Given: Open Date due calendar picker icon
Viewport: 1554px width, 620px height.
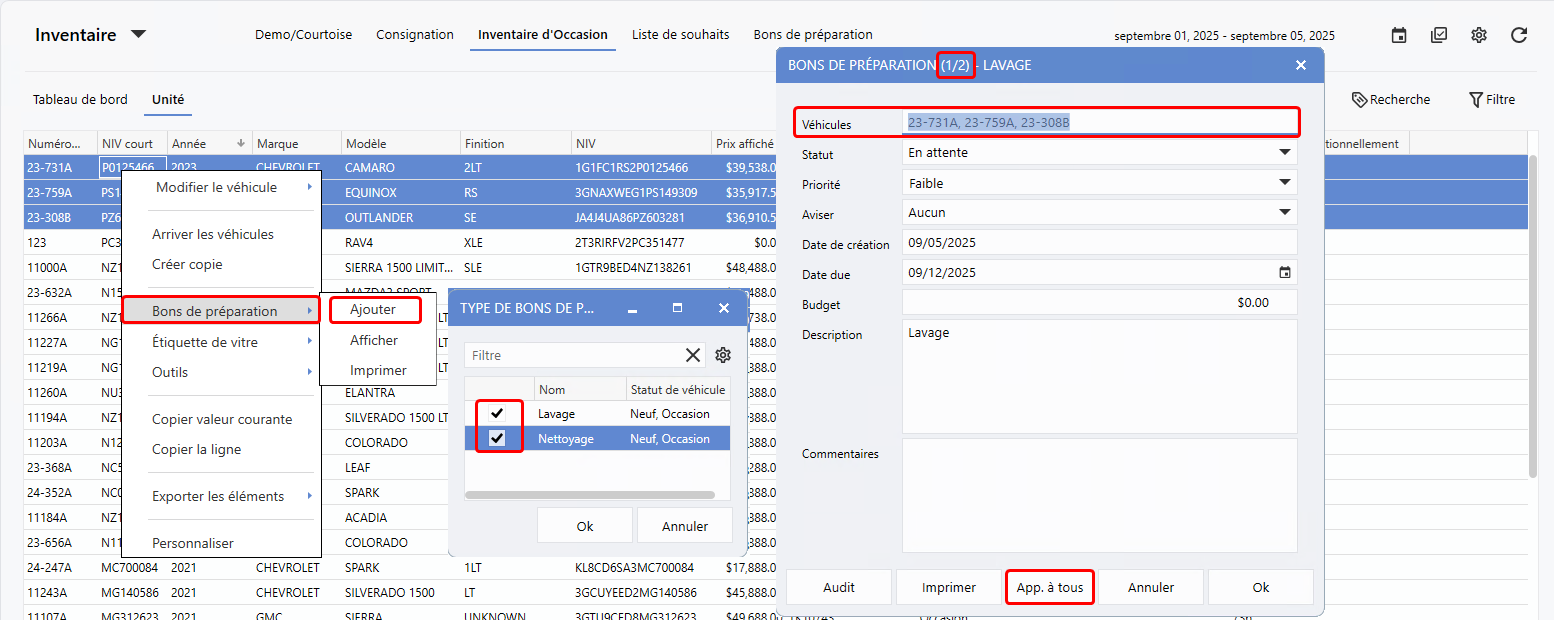Looking at the screenshot, I should click(1285, 273).
